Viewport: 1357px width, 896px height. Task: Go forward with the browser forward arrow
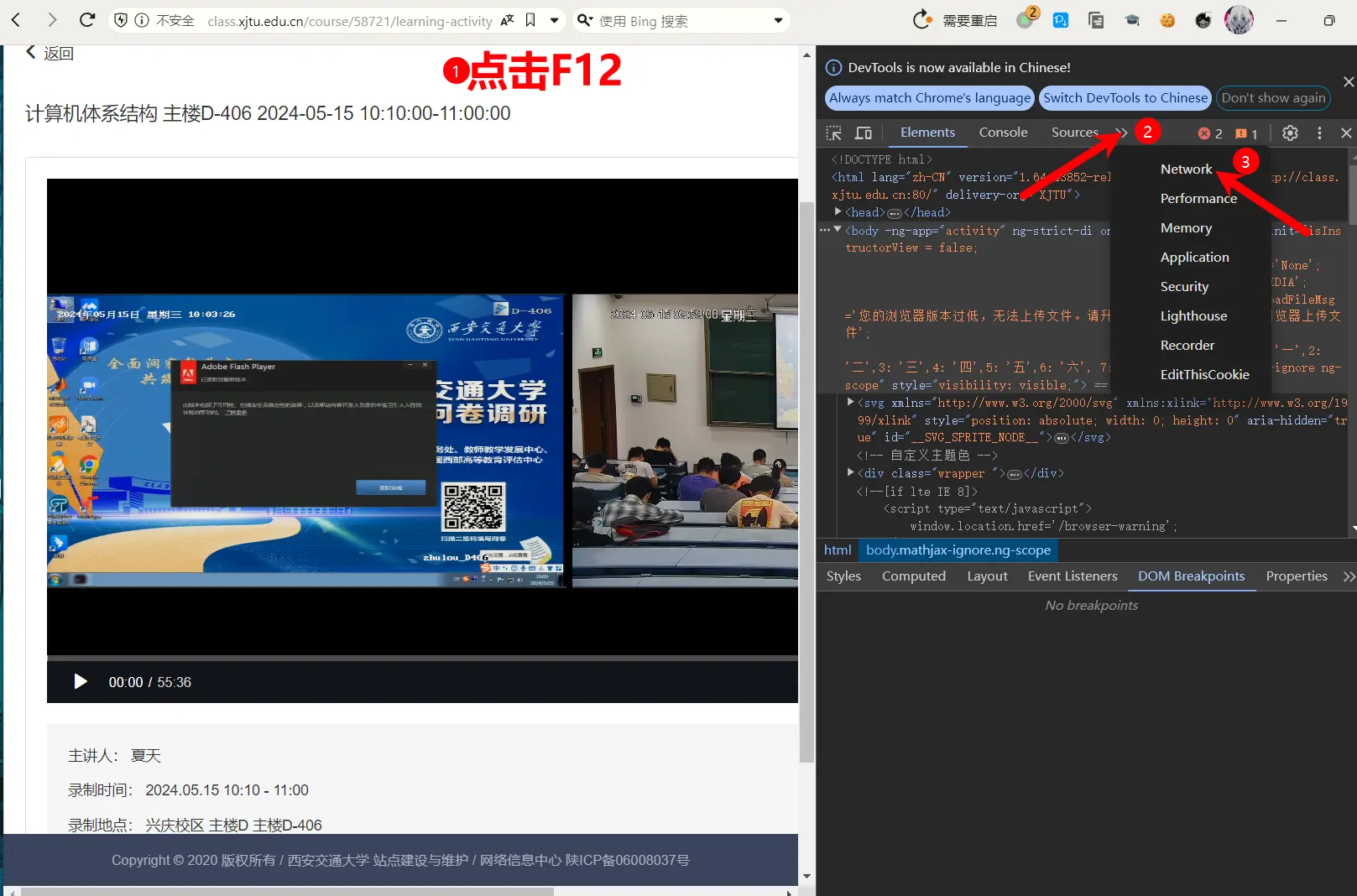point(52,20)
